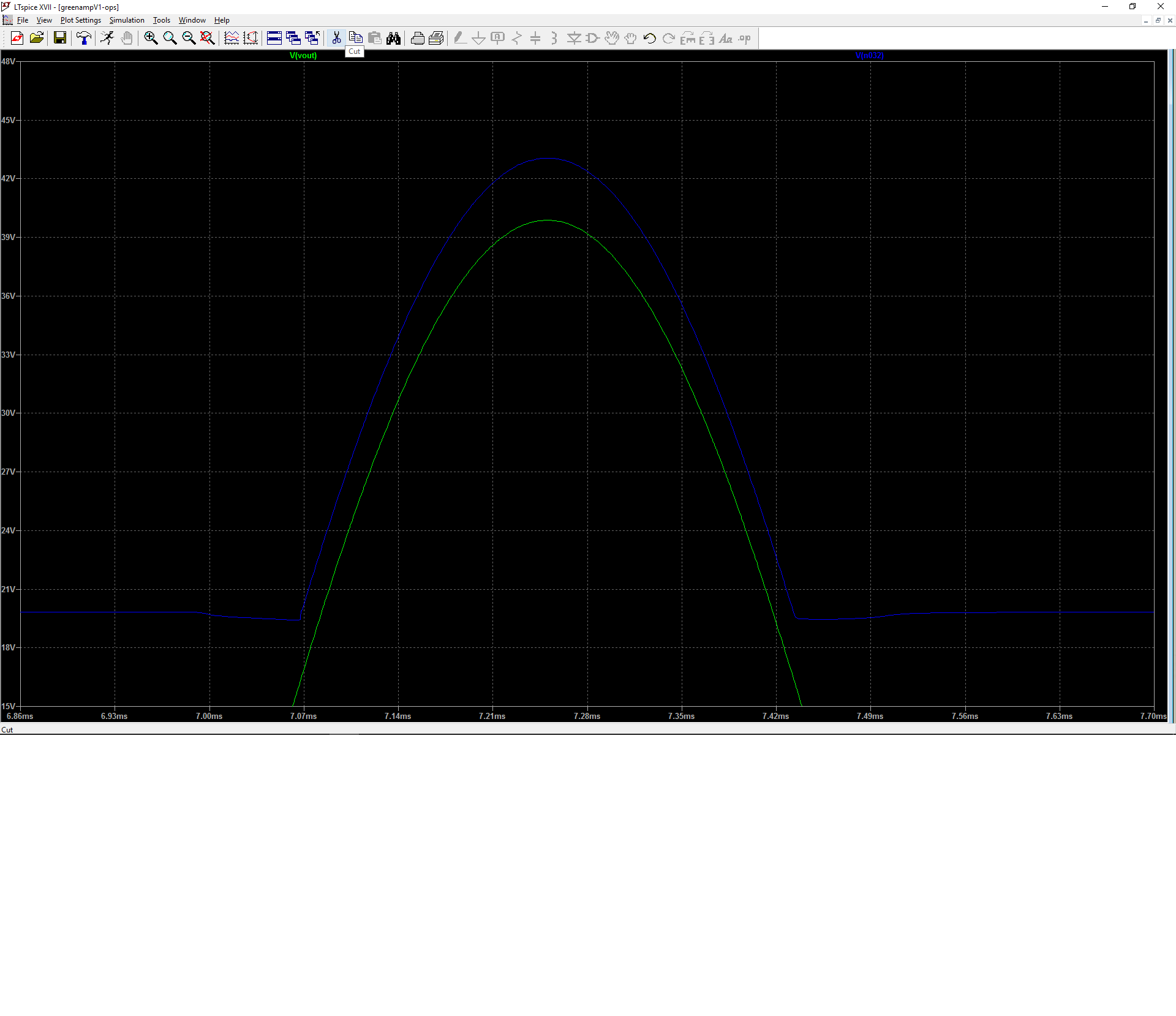The height and width of the screenshot is (1016, 1176).
Task: Click the Close All Windows icon
Action: pyautogui.click(x=312, y=38)
